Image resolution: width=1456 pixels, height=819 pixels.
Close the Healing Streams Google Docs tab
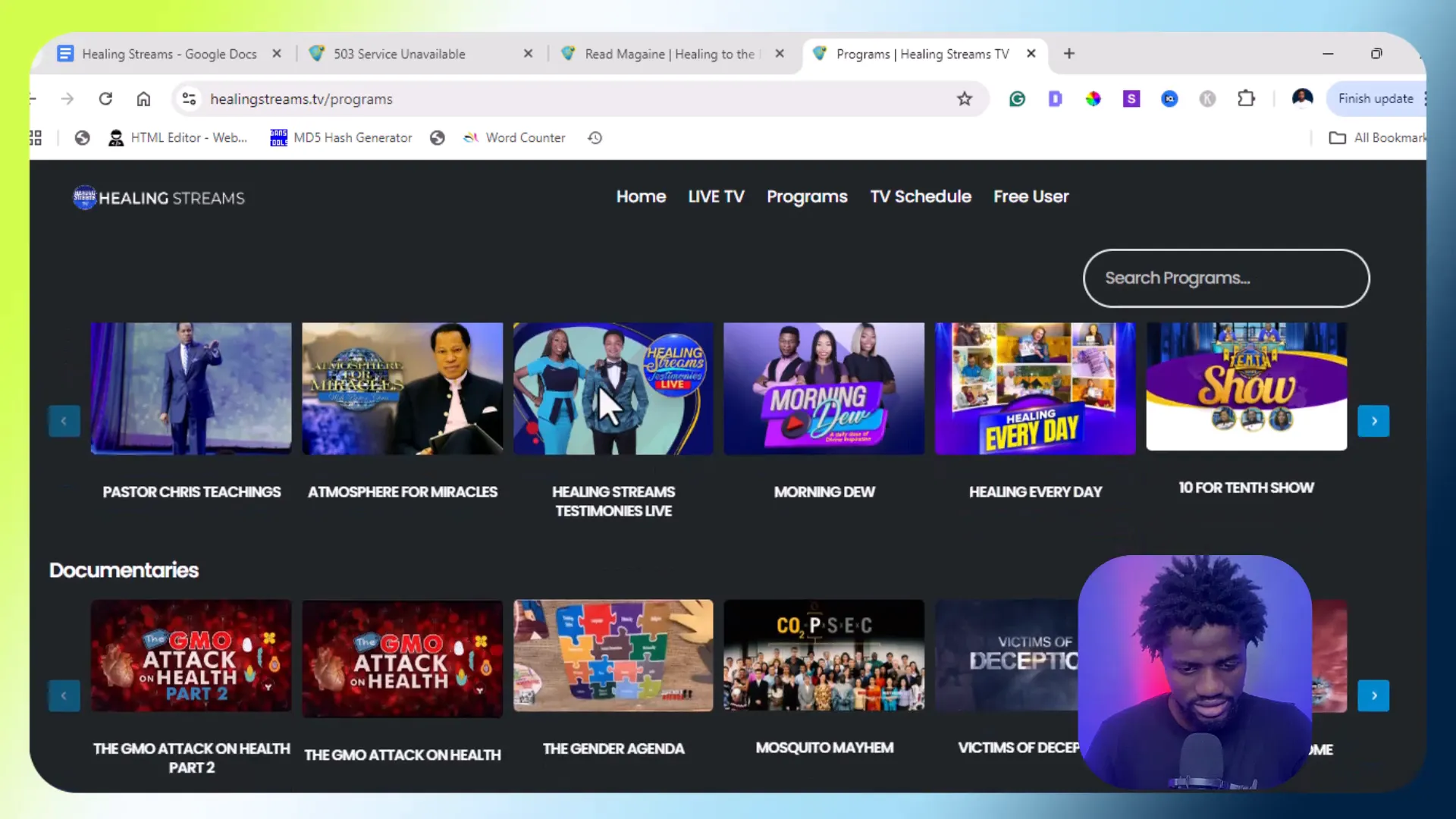tap(277, 54)
